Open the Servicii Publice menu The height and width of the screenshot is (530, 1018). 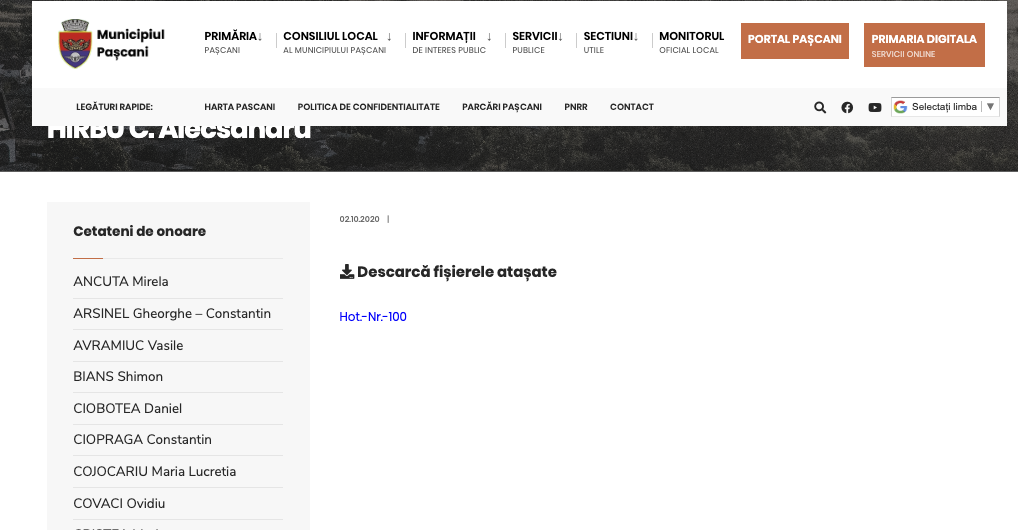click(537, 42)
